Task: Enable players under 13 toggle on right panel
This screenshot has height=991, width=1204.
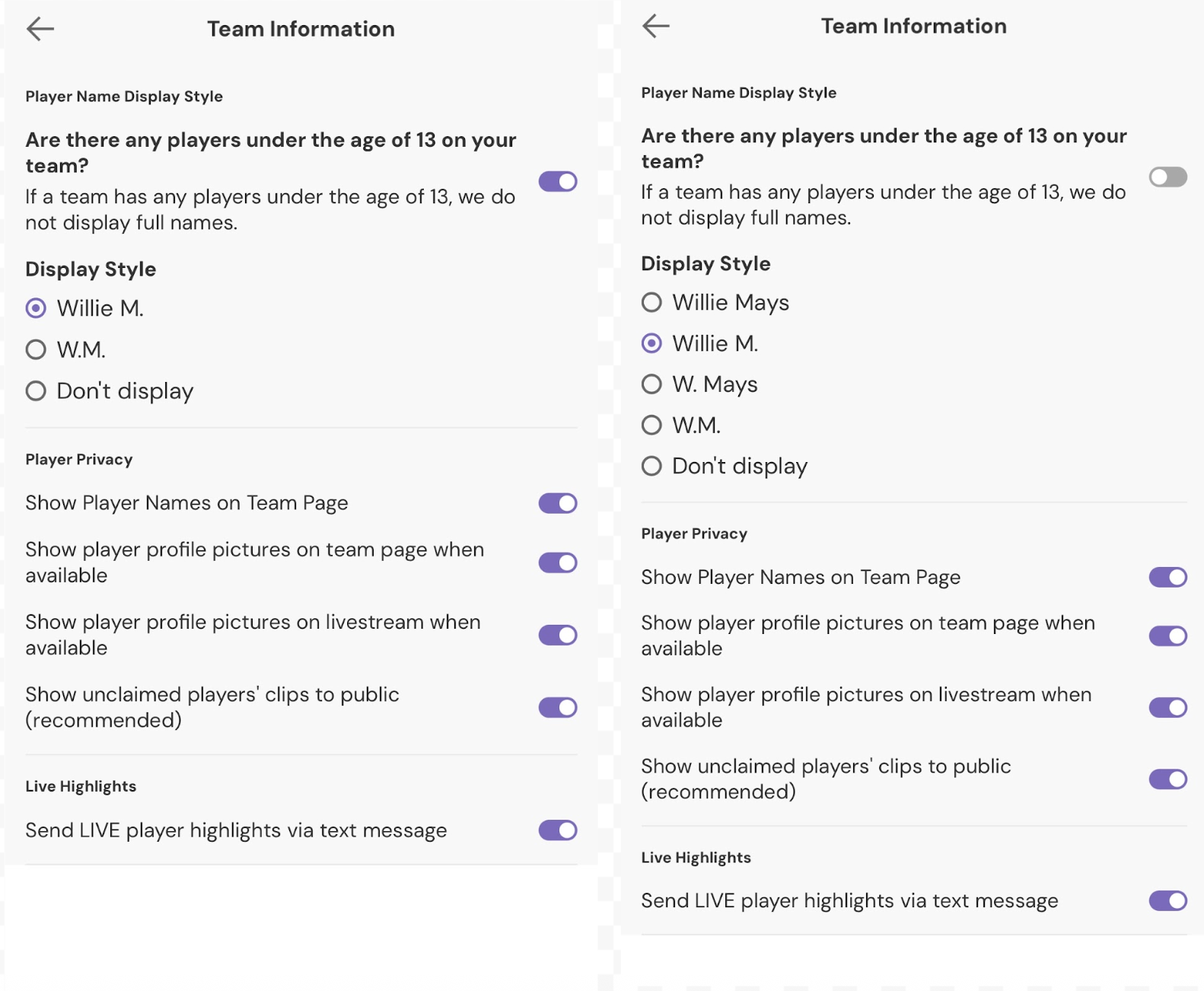Action: pyautogui.click(x=1167, y=177)
